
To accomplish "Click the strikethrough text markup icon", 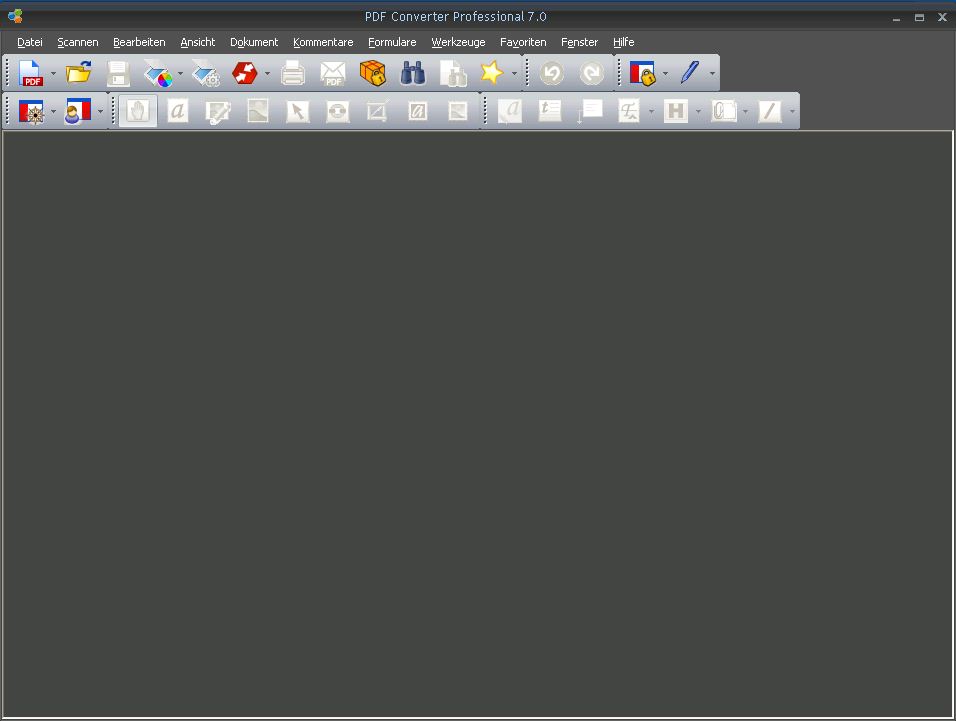I will pos(629,111).
